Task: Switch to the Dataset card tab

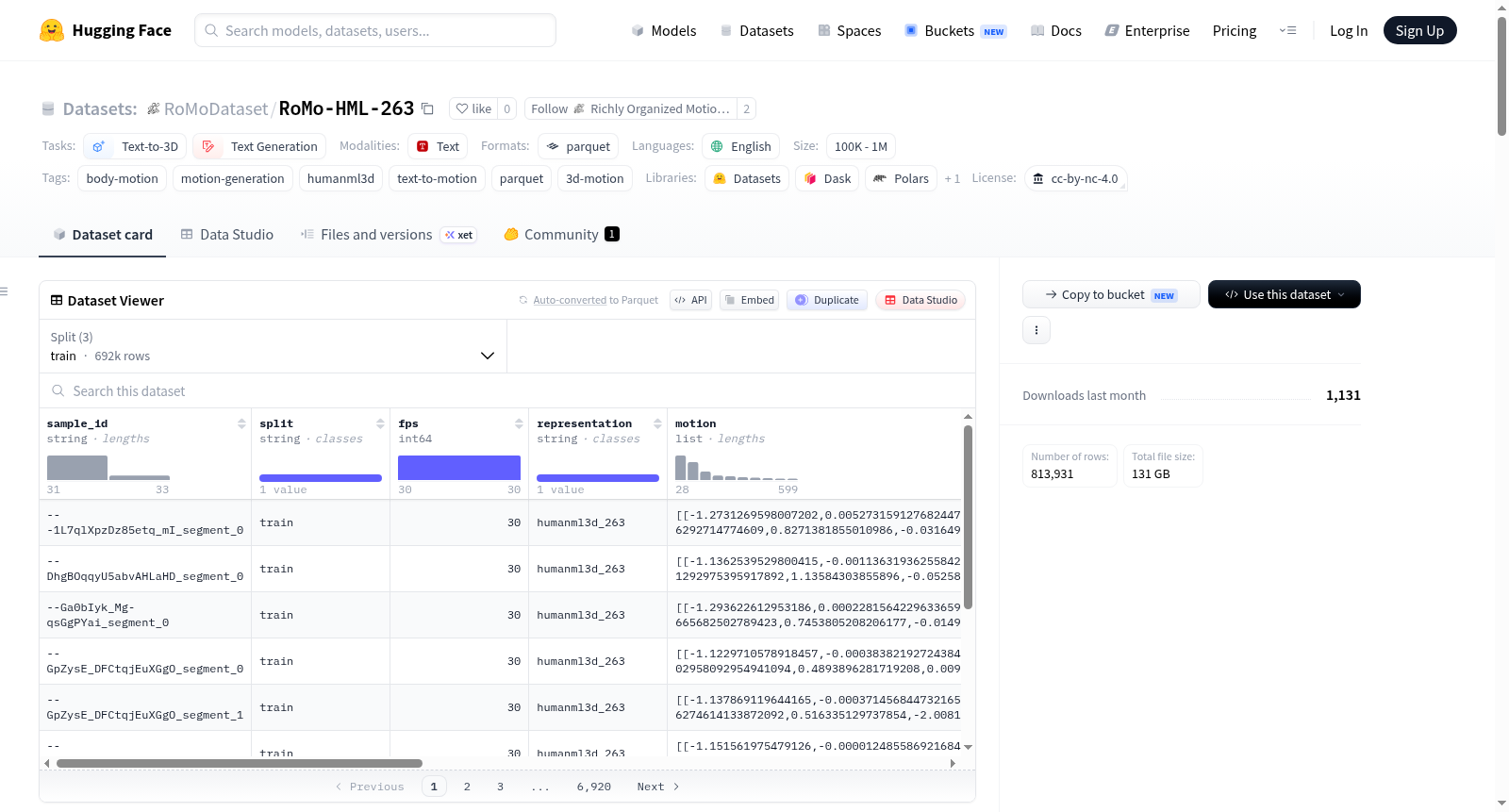Action: [x=102, y=234]
